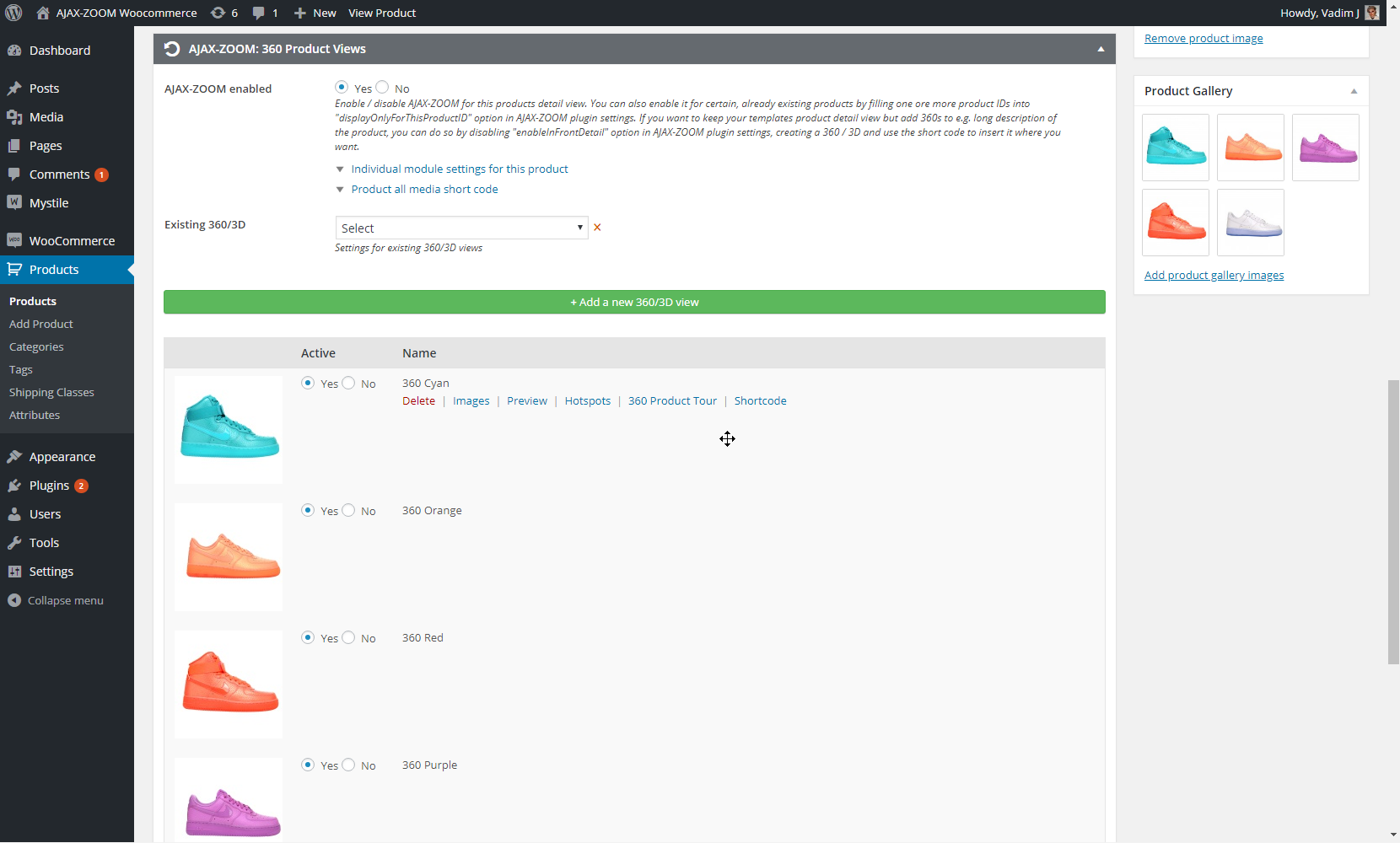1400x843 pixels.
Task: Click the WordPress logo icon
Action: 13,13
